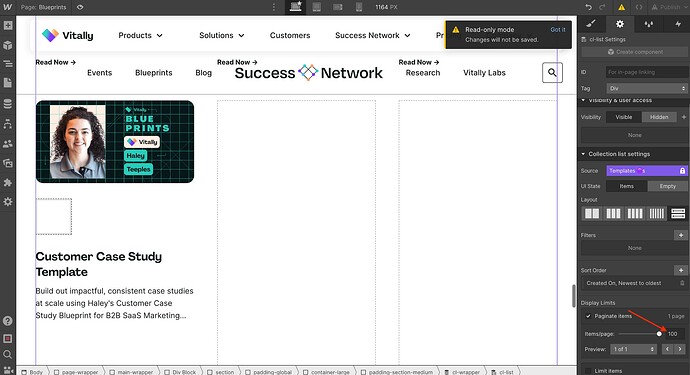Open the Logic flows panel

[x=8, y=124]
